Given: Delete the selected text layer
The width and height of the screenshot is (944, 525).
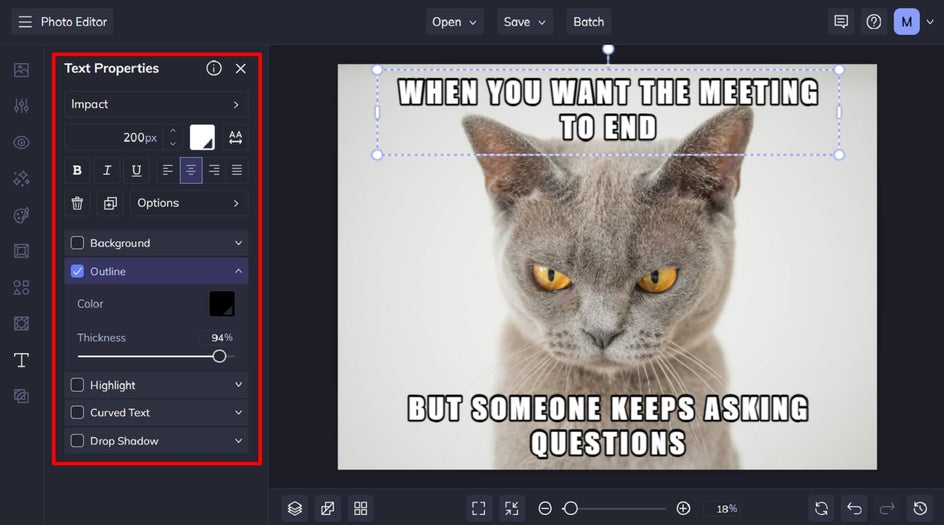Looking at the screenshot, I should 77,203.
